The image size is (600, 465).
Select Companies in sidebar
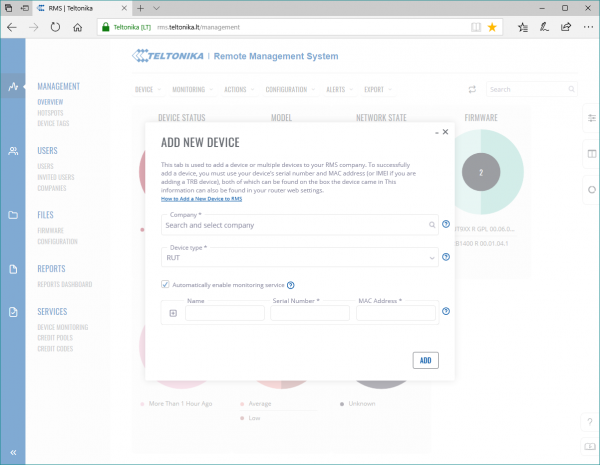click(x=52, y=188)
